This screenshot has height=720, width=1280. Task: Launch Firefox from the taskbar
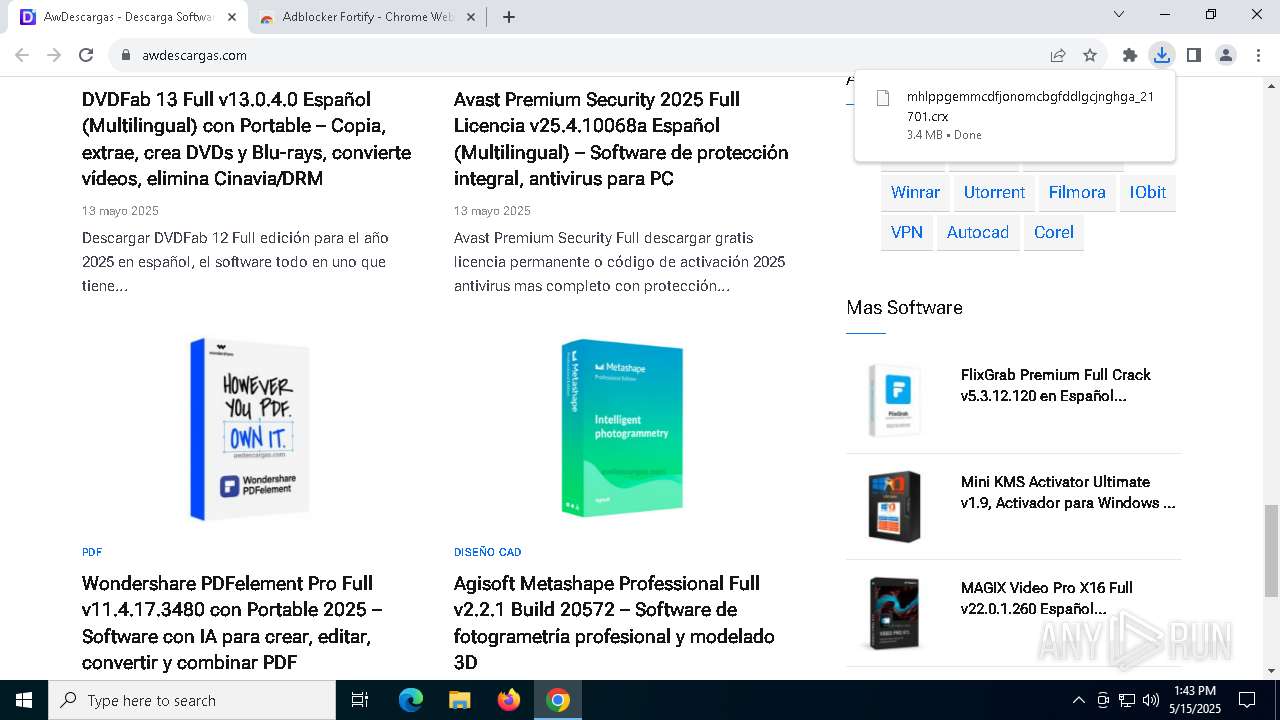tap(509, 700)
